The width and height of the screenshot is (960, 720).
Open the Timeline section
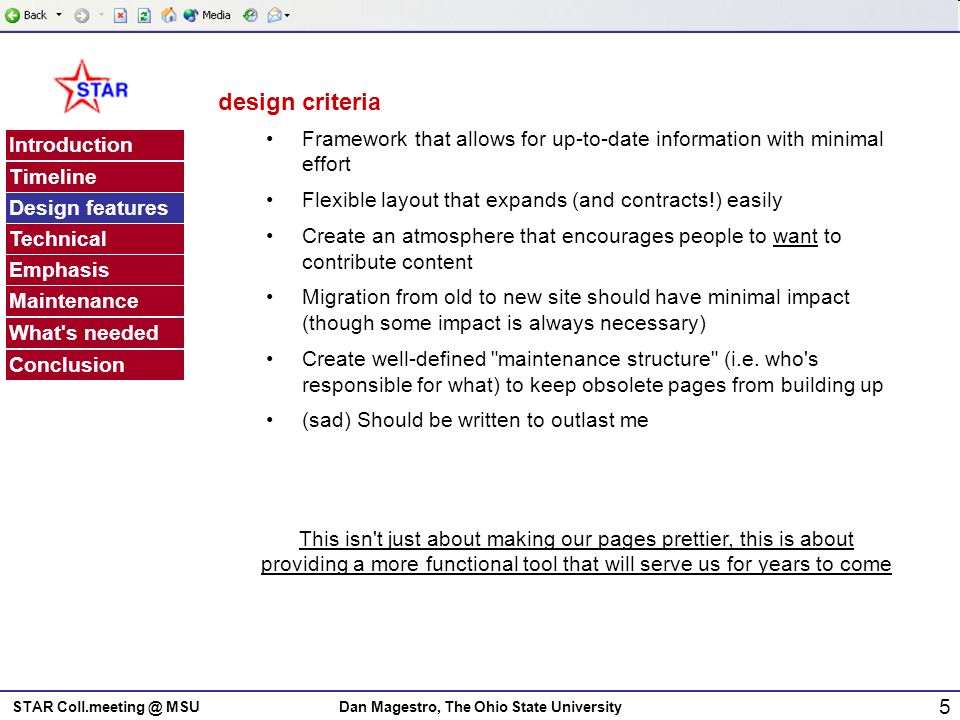95,177
